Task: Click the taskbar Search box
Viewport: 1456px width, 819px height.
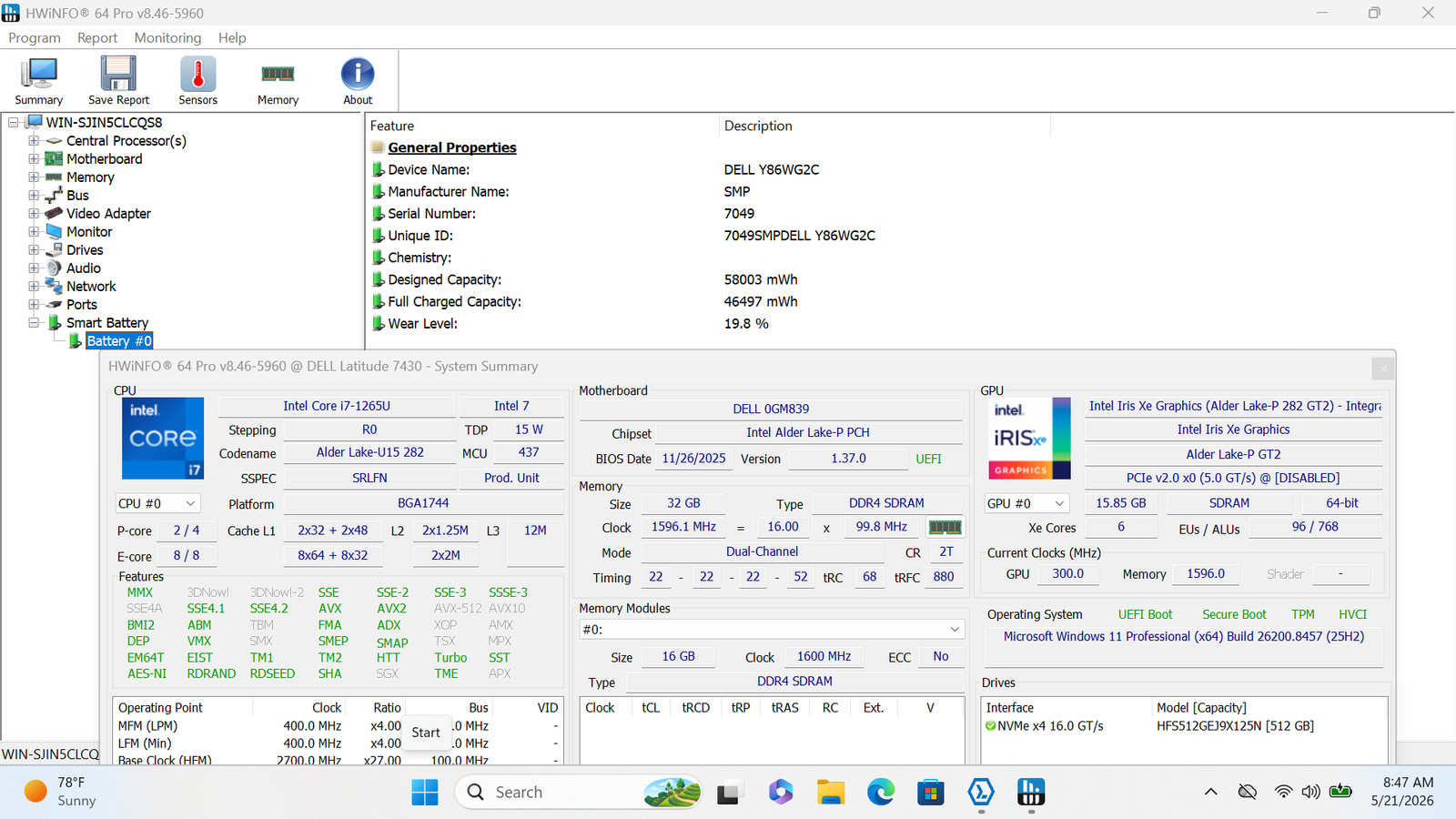Action: click(579, 793)
